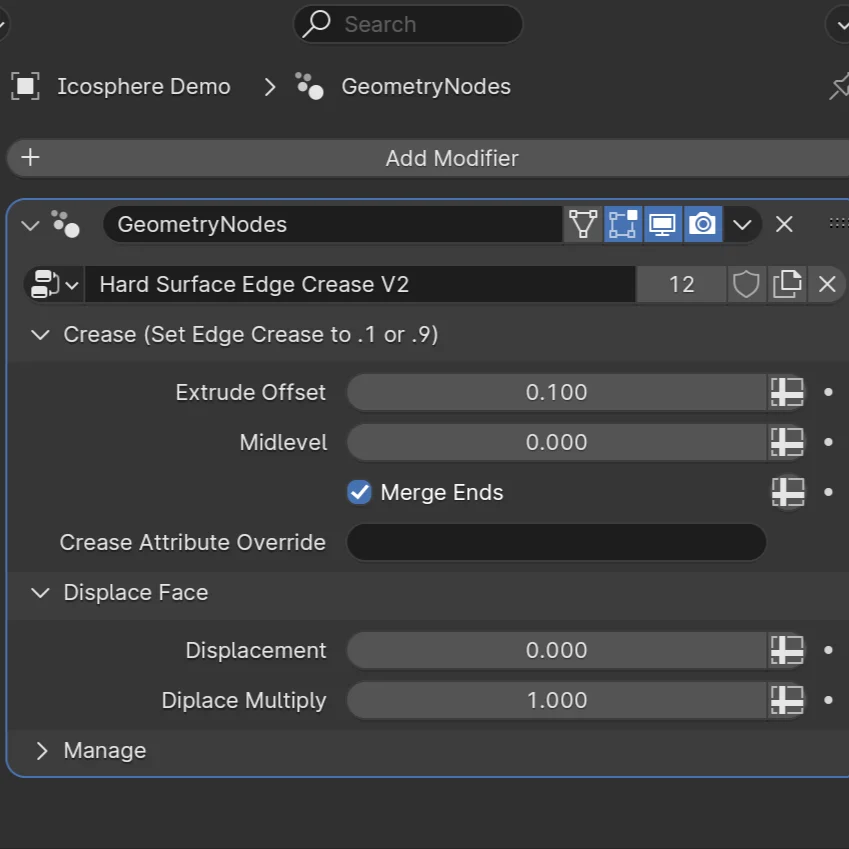The width and height of the screenshot is (849, 849).
Task: Click the attribute toggle icon beside Extrude Offset
Action: (x=788, y=392)
